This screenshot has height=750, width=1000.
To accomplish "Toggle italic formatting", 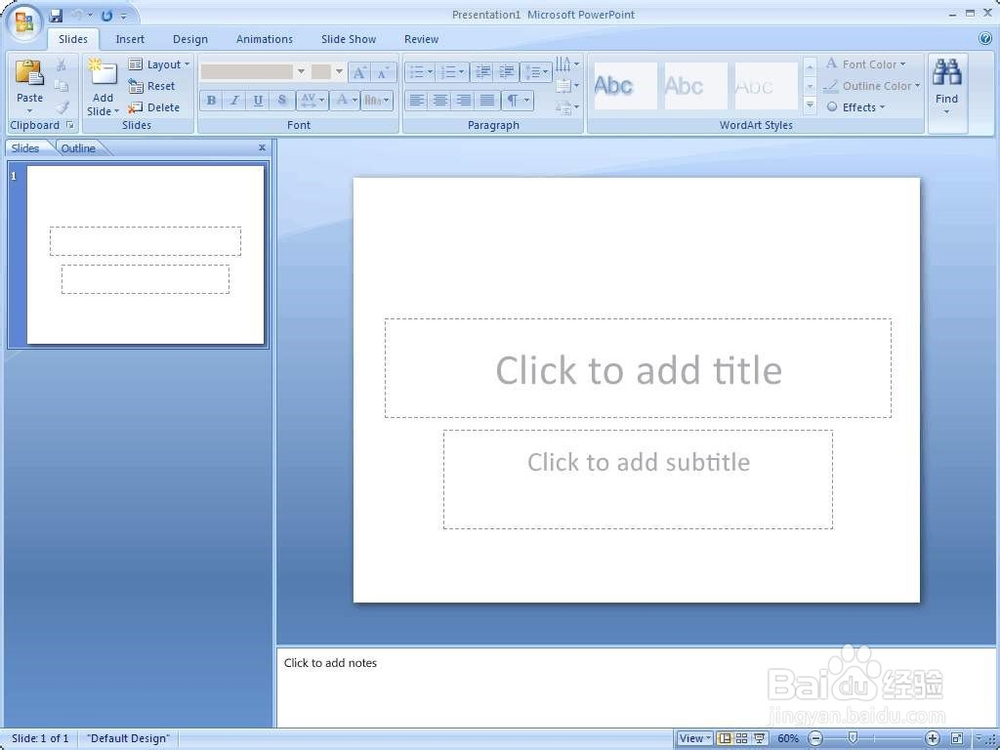I will coord(234,100).
